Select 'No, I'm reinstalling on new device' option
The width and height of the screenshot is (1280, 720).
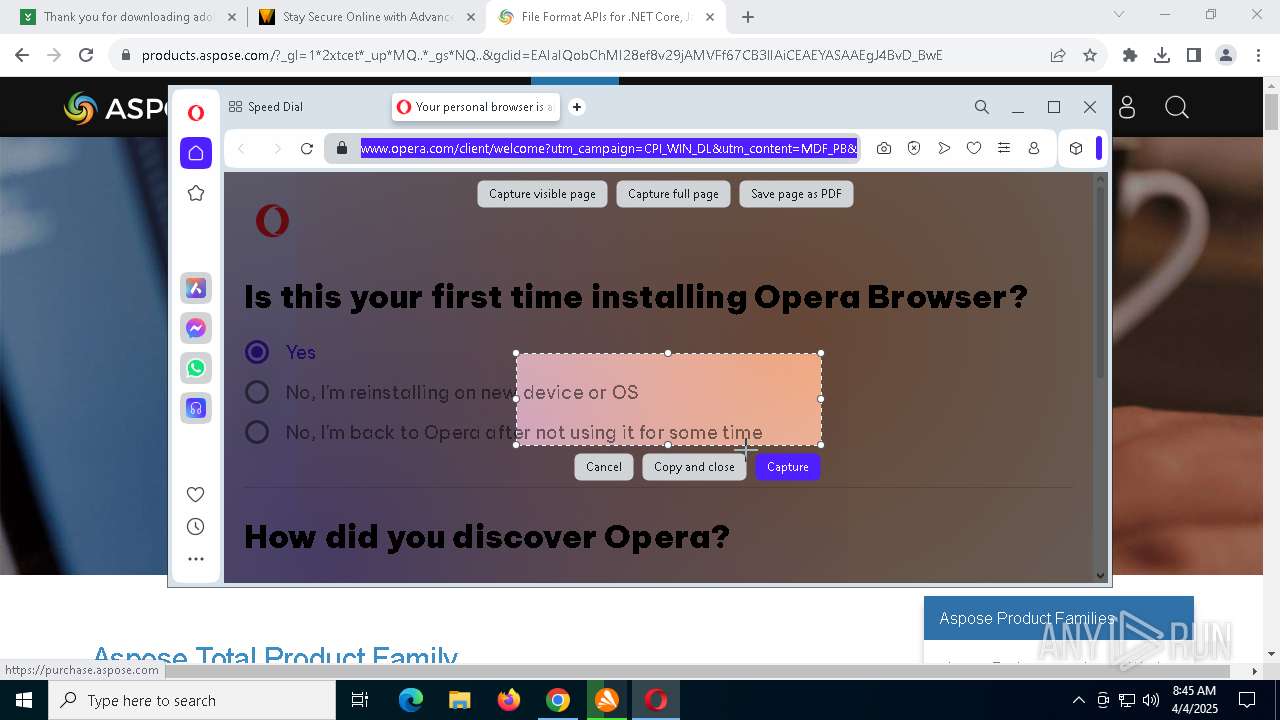pos(257,392)
